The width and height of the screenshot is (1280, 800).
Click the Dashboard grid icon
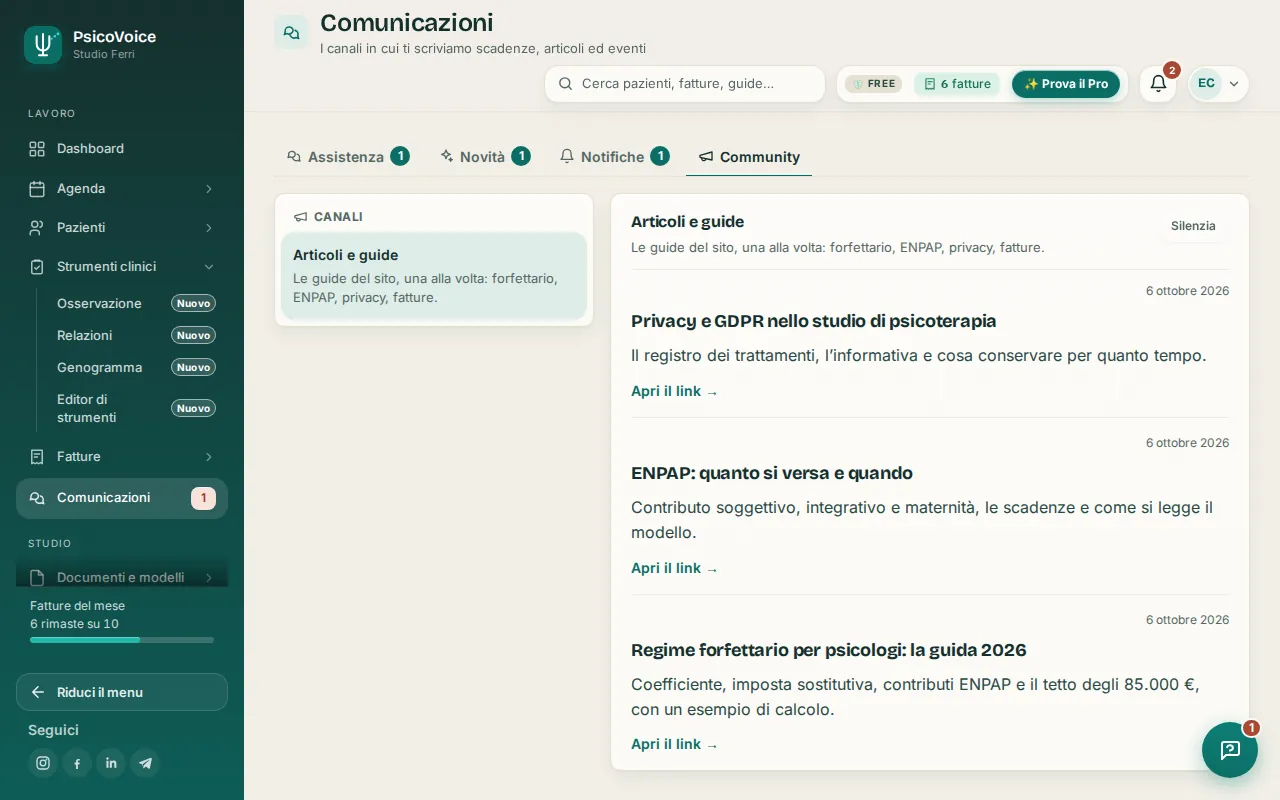[x=37, y=149]
